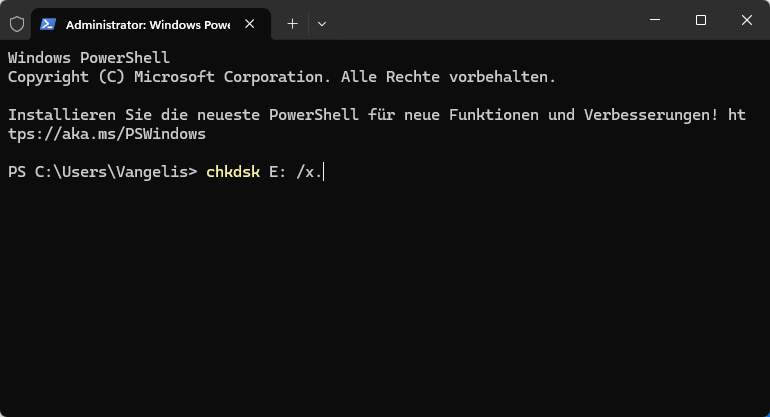Click the Microsoft Corporation copyright line
Image resolution: width=770 pixels, height=417 pixels.
tap(281, 76)
